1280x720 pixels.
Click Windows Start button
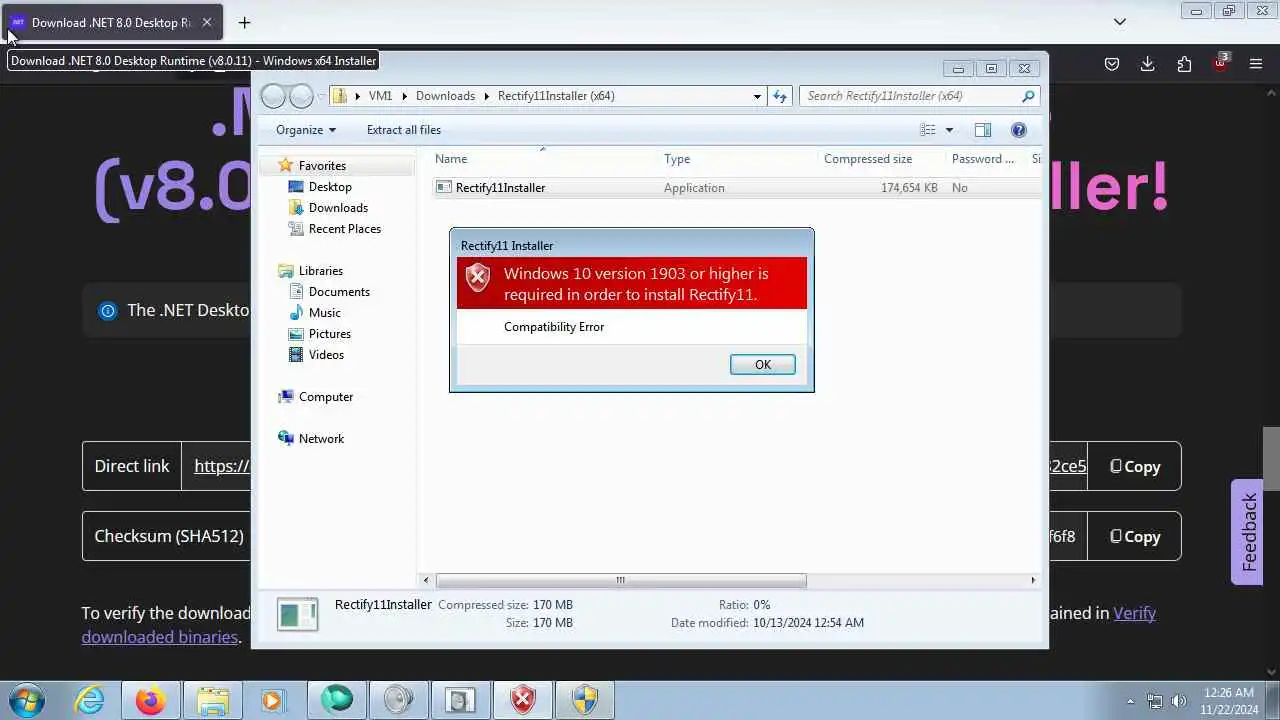point(26,699)
